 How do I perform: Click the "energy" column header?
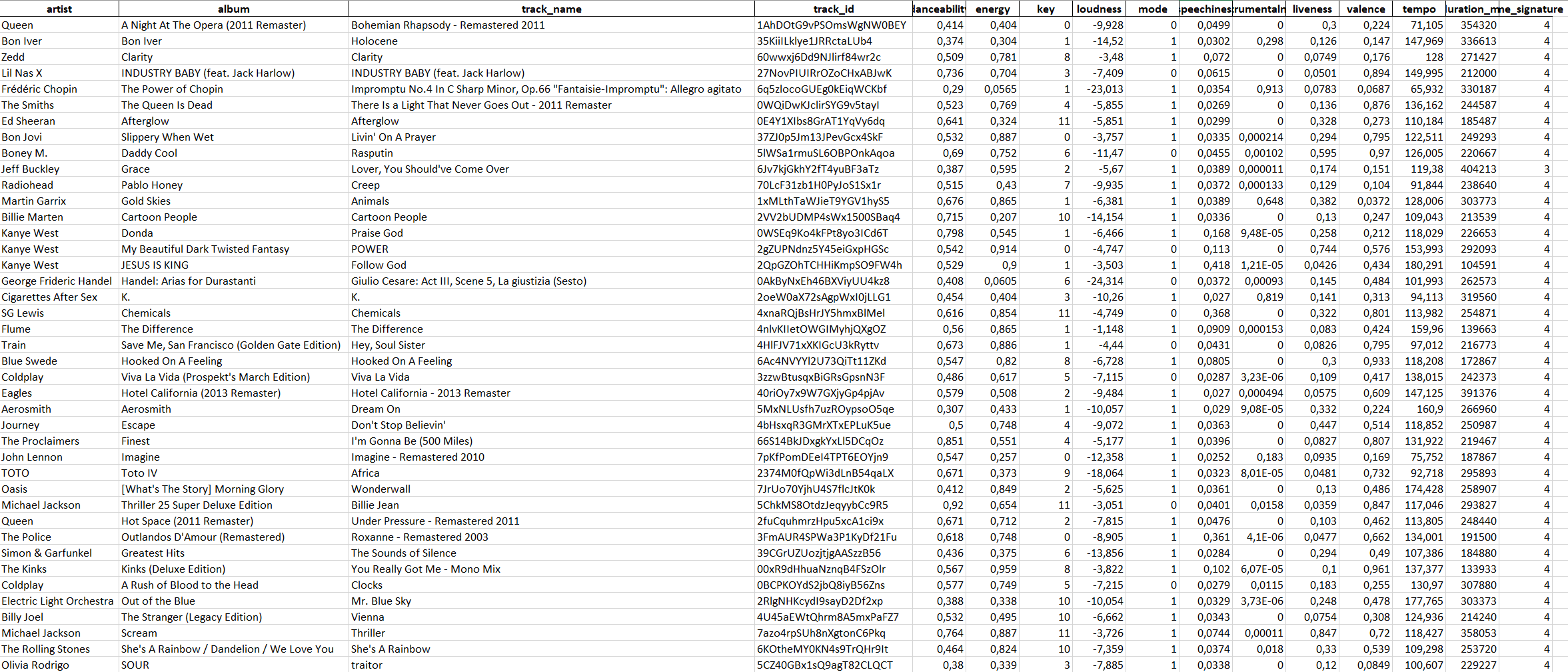tap(993, 9)
